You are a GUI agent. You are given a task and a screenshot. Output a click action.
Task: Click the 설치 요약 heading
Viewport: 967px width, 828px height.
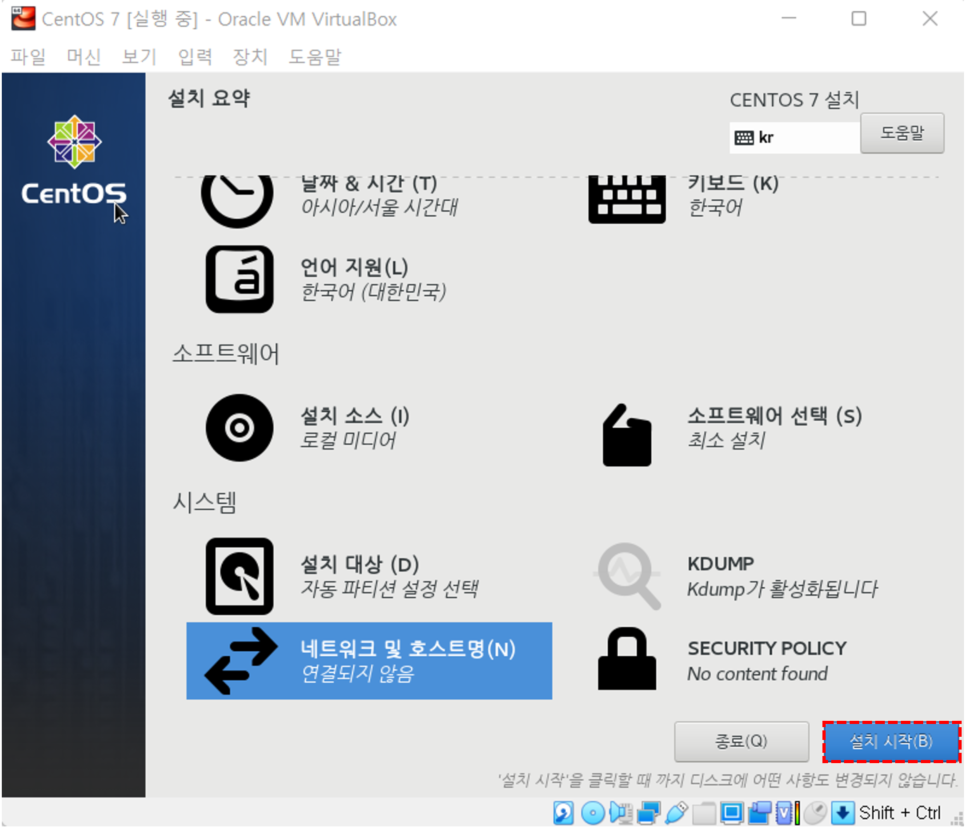[209, 97]
